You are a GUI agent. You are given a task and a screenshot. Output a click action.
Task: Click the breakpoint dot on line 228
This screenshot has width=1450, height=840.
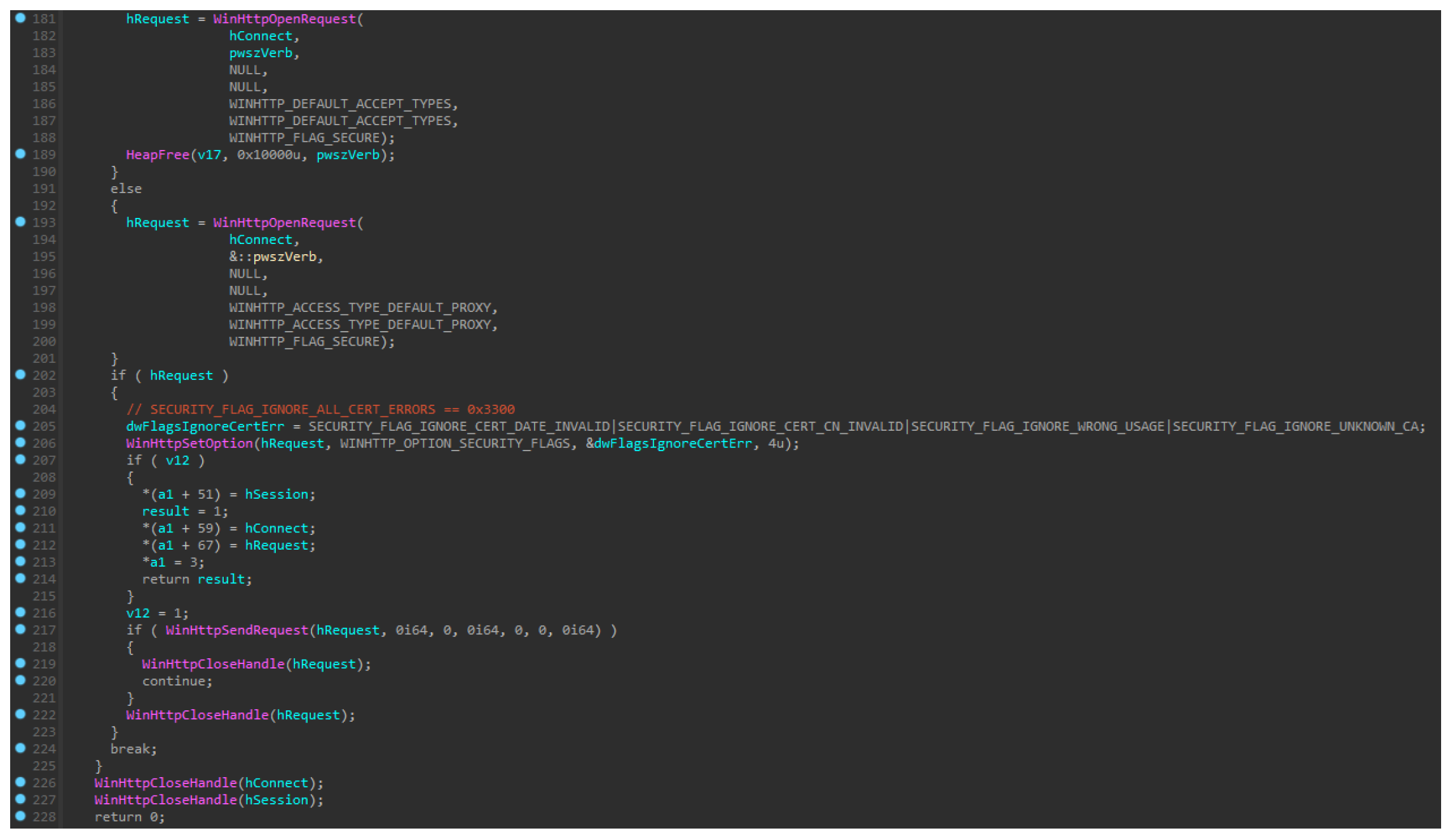tap(20, 816)
